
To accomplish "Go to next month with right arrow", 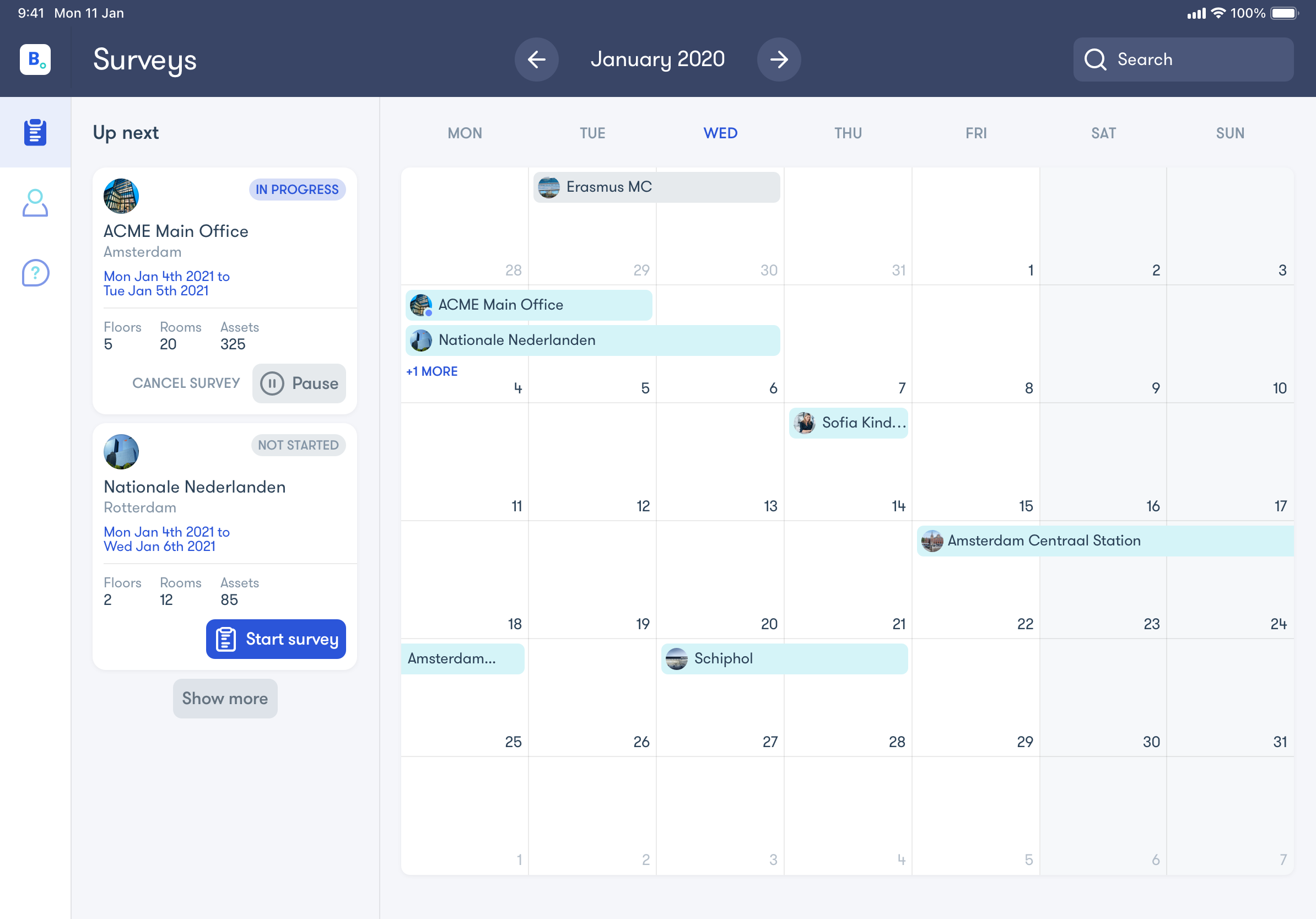I will pos(778,60).
